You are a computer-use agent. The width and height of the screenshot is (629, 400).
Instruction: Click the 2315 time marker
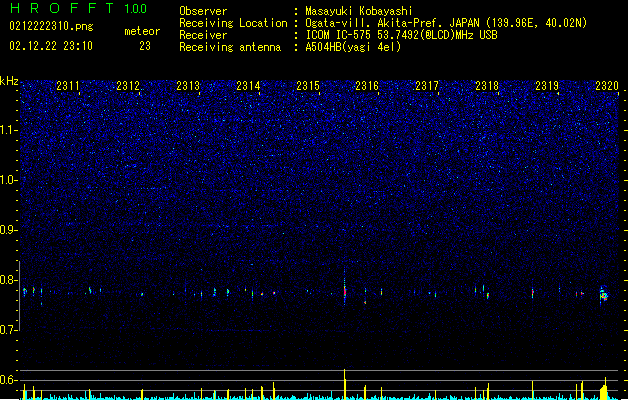pos(308,85)
